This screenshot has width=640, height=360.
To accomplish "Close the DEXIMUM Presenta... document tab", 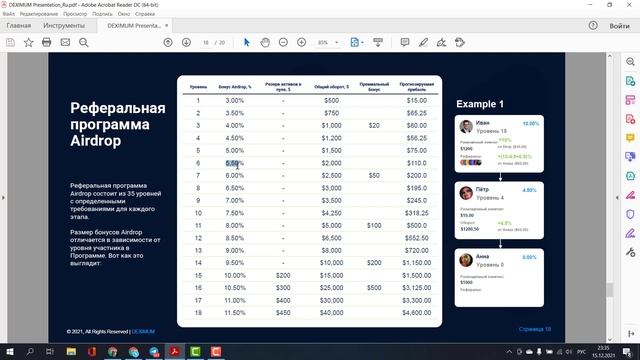I will (167, 26).
